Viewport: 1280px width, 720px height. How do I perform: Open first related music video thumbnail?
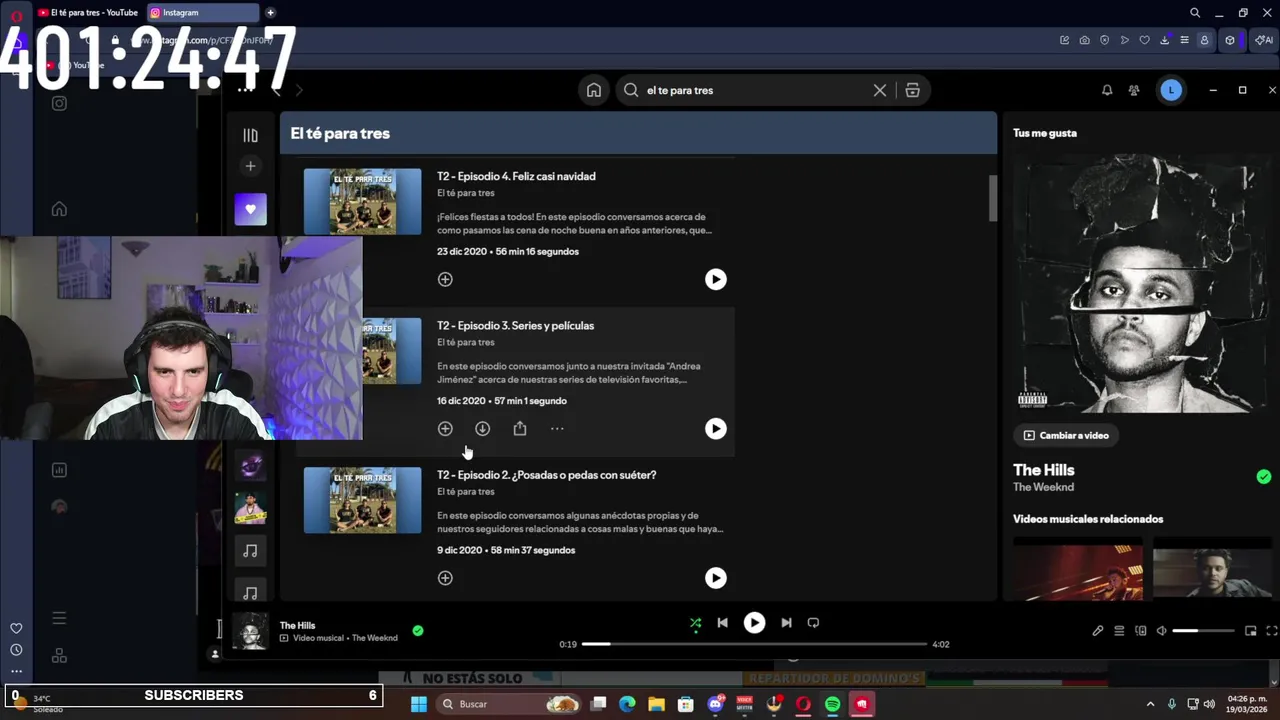(x=1078, y=568)
